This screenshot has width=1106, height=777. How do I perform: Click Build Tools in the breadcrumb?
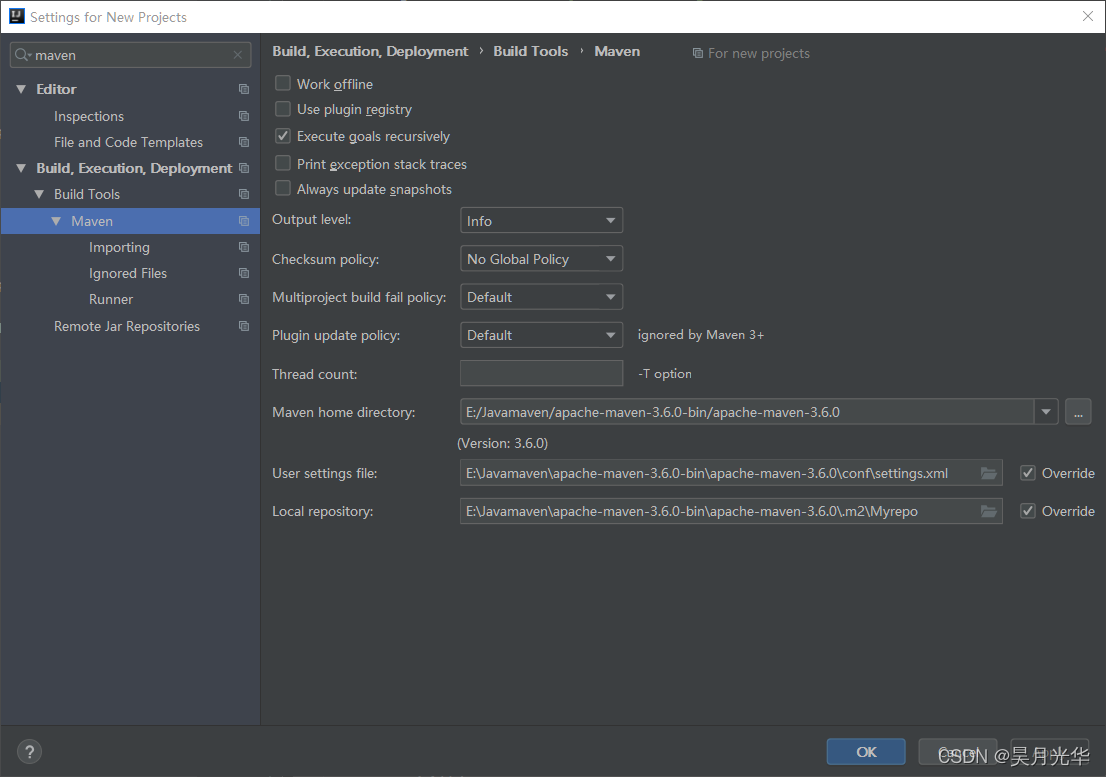[530, 51]
